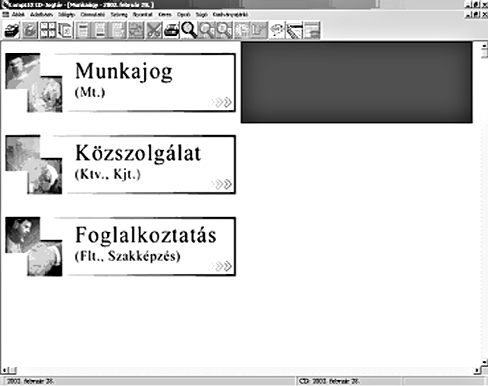Click the horizontal scrollbar left arrow
488x386 pixels.
click(x=4, y=370)
